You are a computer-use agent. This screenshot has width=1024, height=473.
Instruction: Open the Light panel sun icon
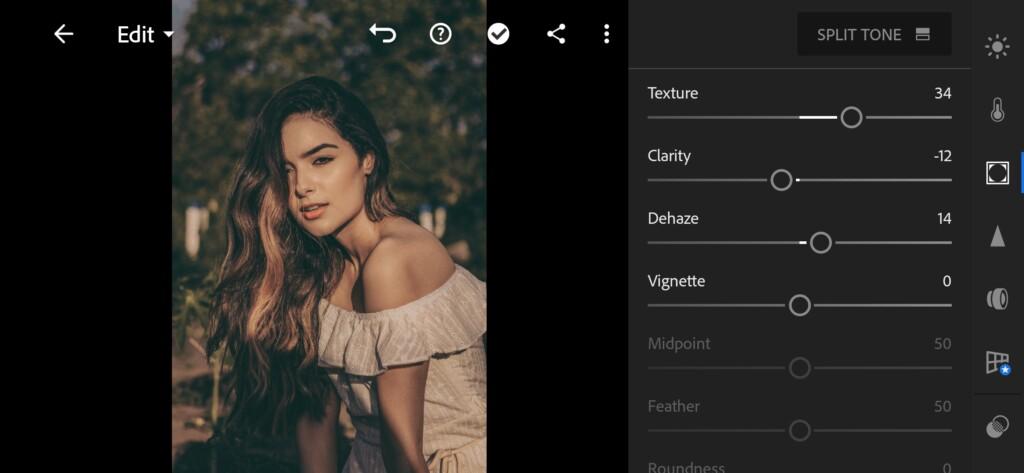997,47
